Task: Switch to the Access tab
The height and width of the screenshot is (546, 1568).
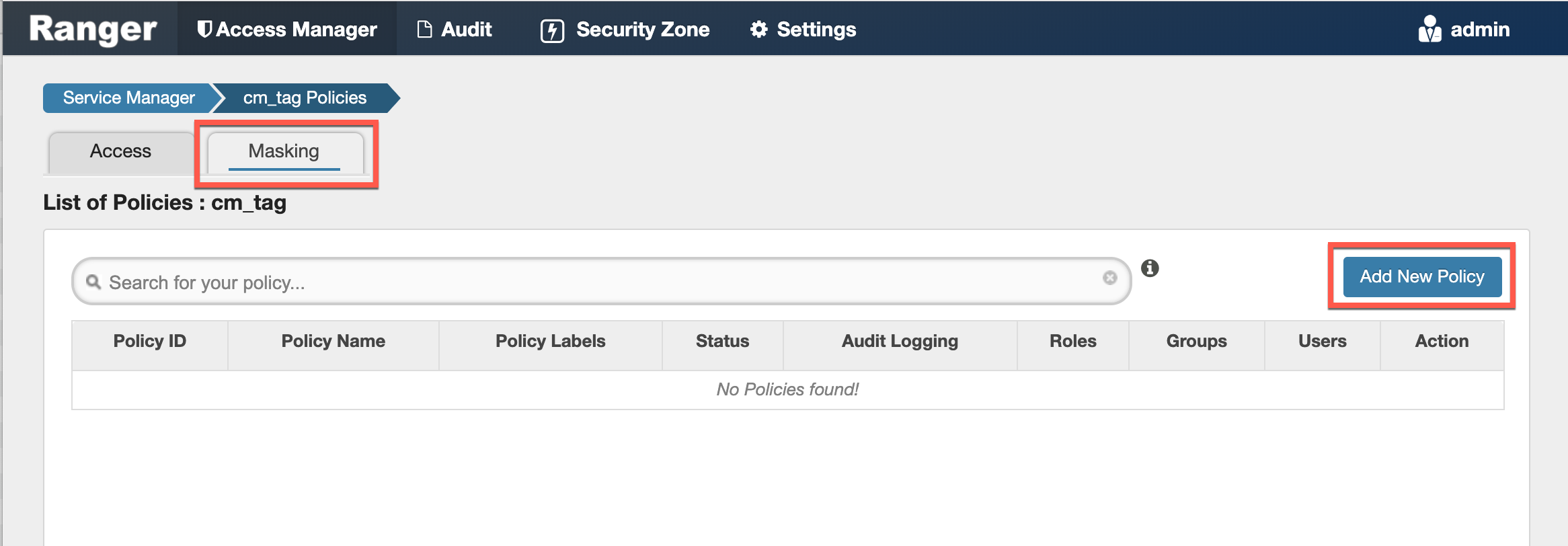Action: pos(120,151)
